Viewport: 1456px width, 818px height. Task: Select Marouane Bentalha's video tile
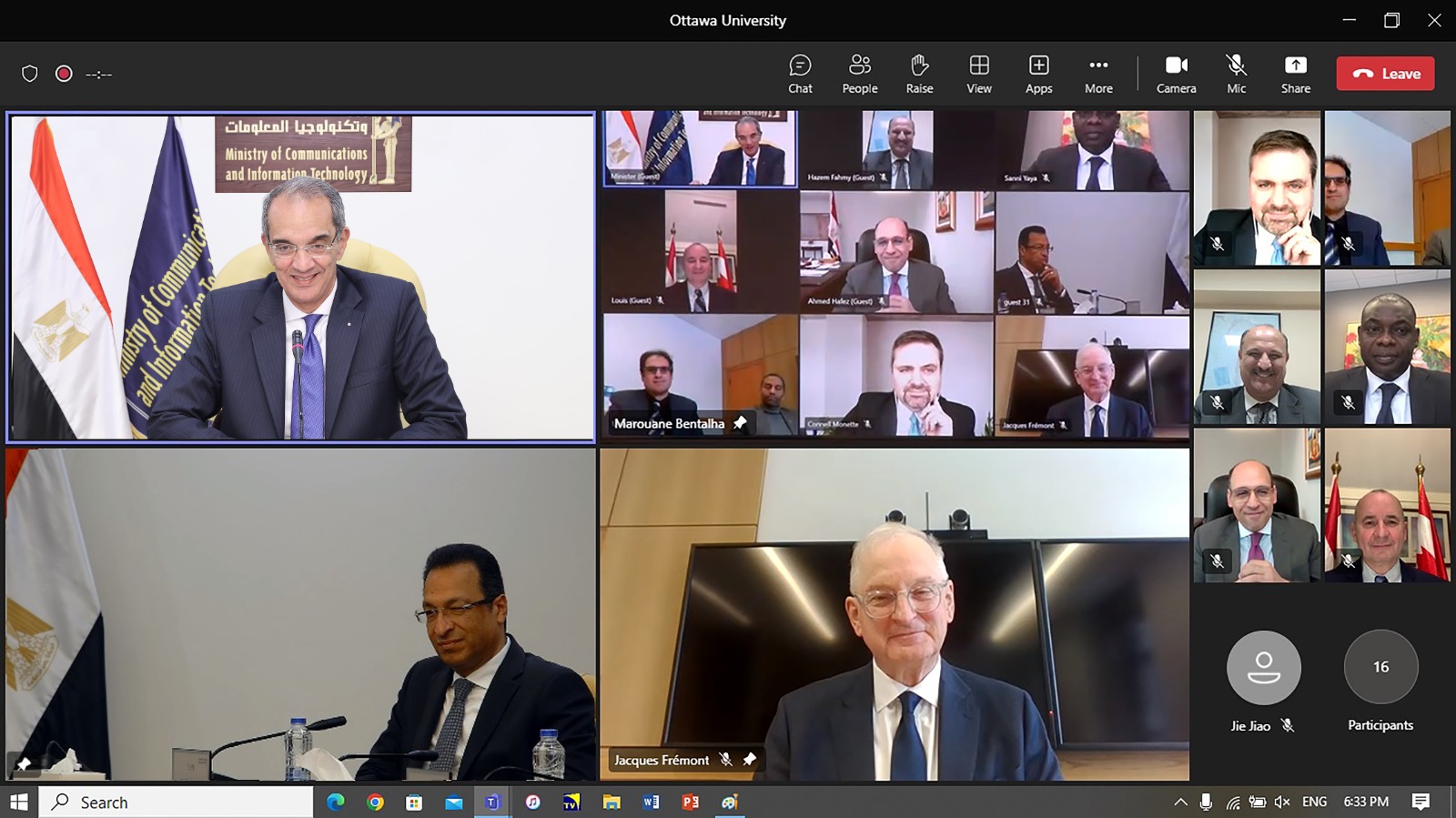tap(700, 375)
